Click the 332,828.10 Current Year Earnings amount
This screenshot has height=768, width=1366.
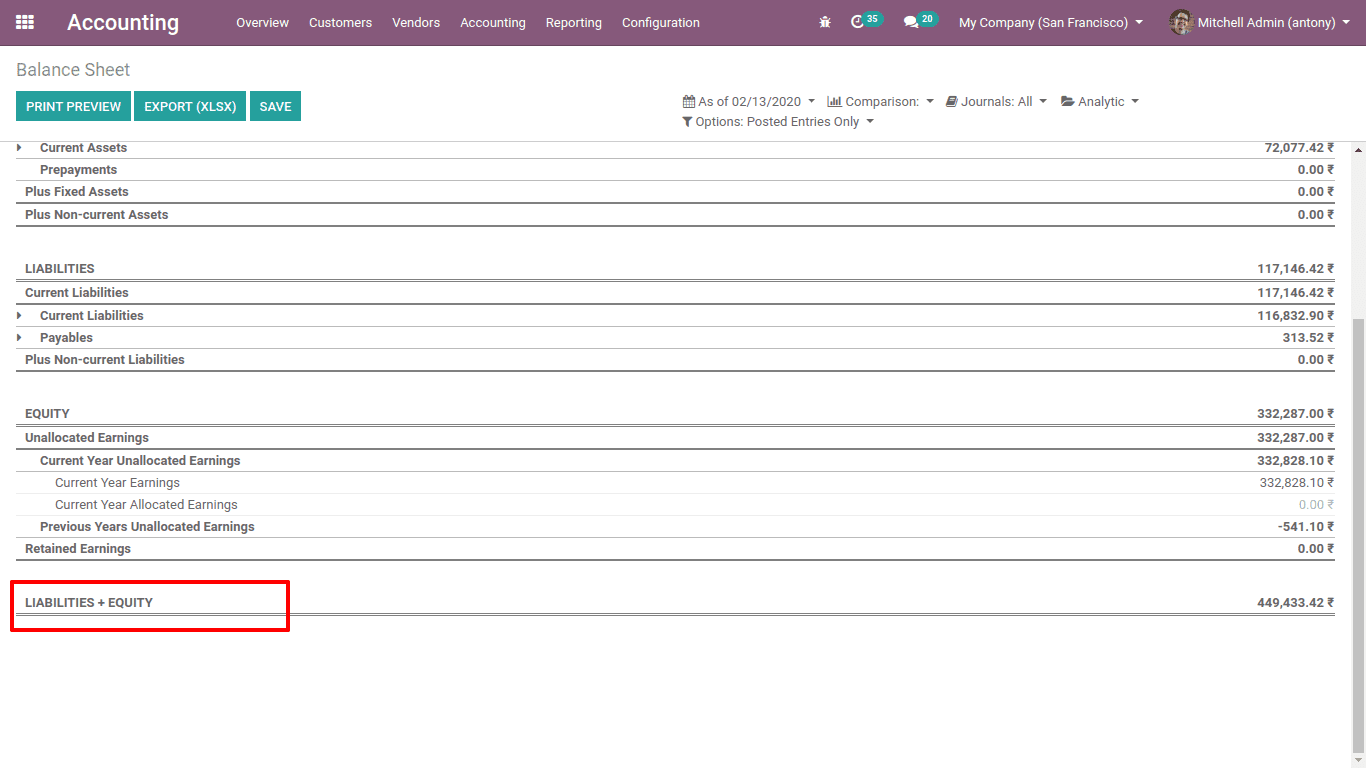click(x=1296, y=483)
